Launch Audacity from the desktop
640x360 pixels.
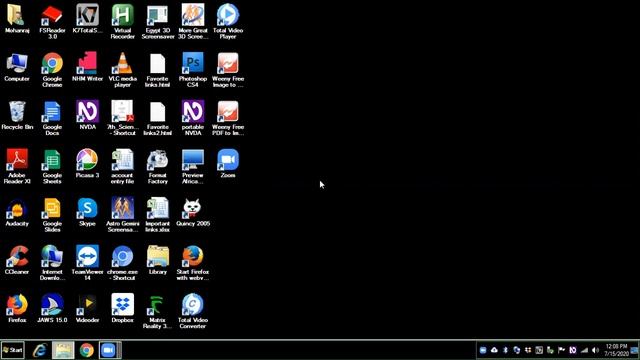coord(17,212)
